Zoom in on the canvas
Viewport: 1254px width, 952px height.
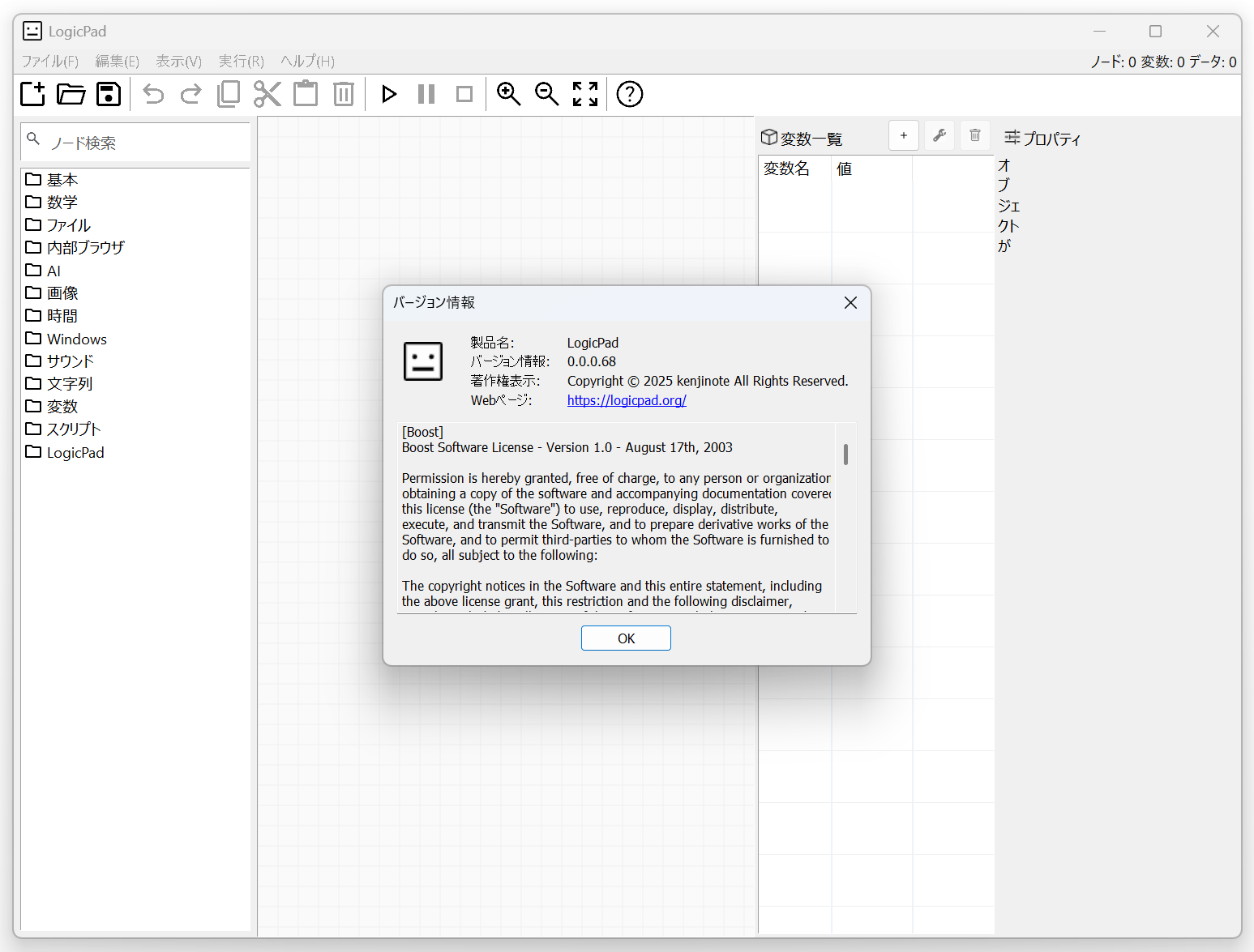(x=509, y=94)
